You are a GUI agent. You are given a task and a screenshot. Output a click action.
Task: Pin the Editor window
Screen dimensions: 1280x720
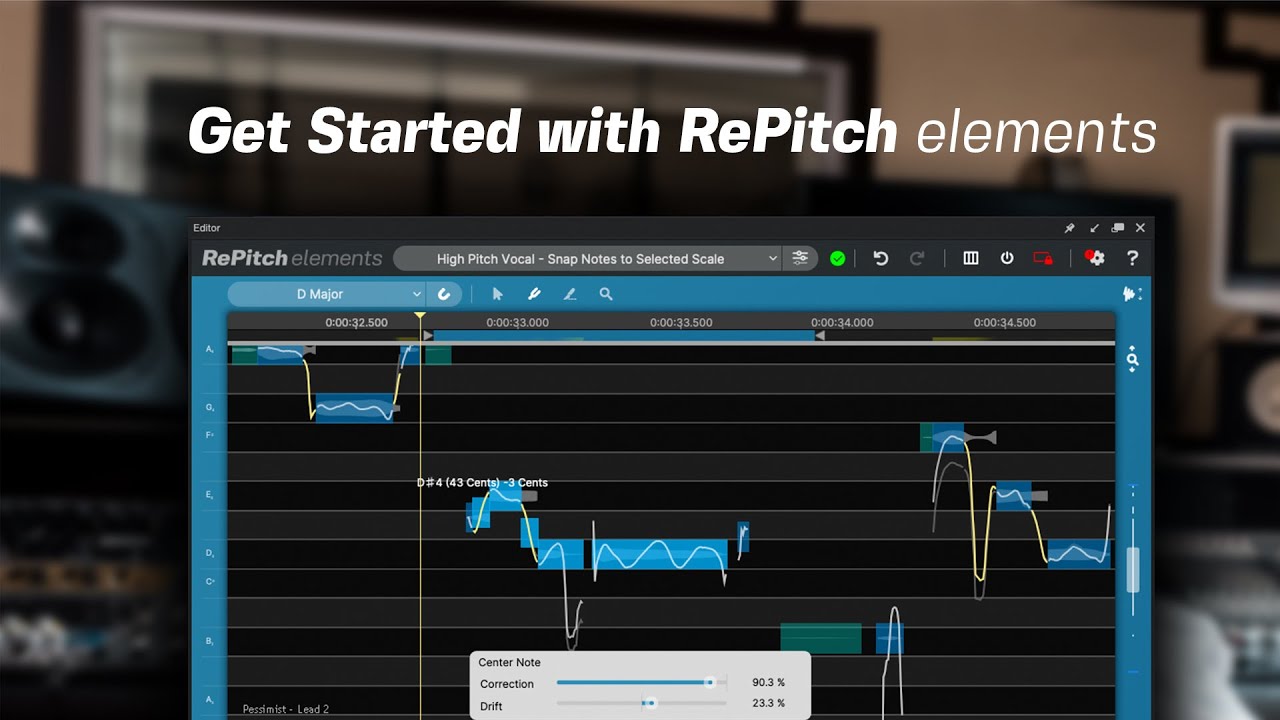click(x=1069, y=228)
